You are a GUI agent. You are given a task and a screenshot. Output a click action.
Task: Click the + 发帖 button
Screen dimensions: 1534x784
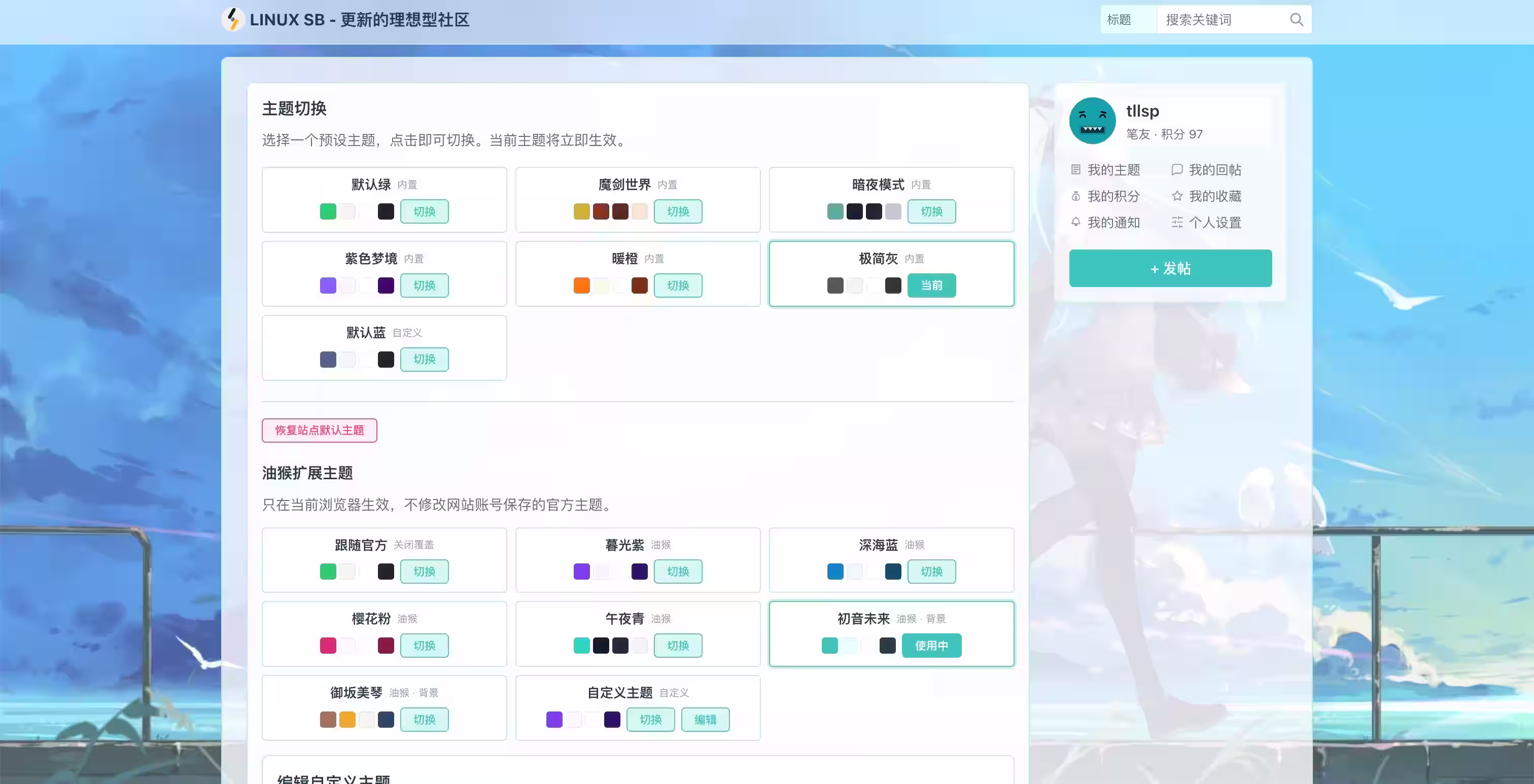1170,268
